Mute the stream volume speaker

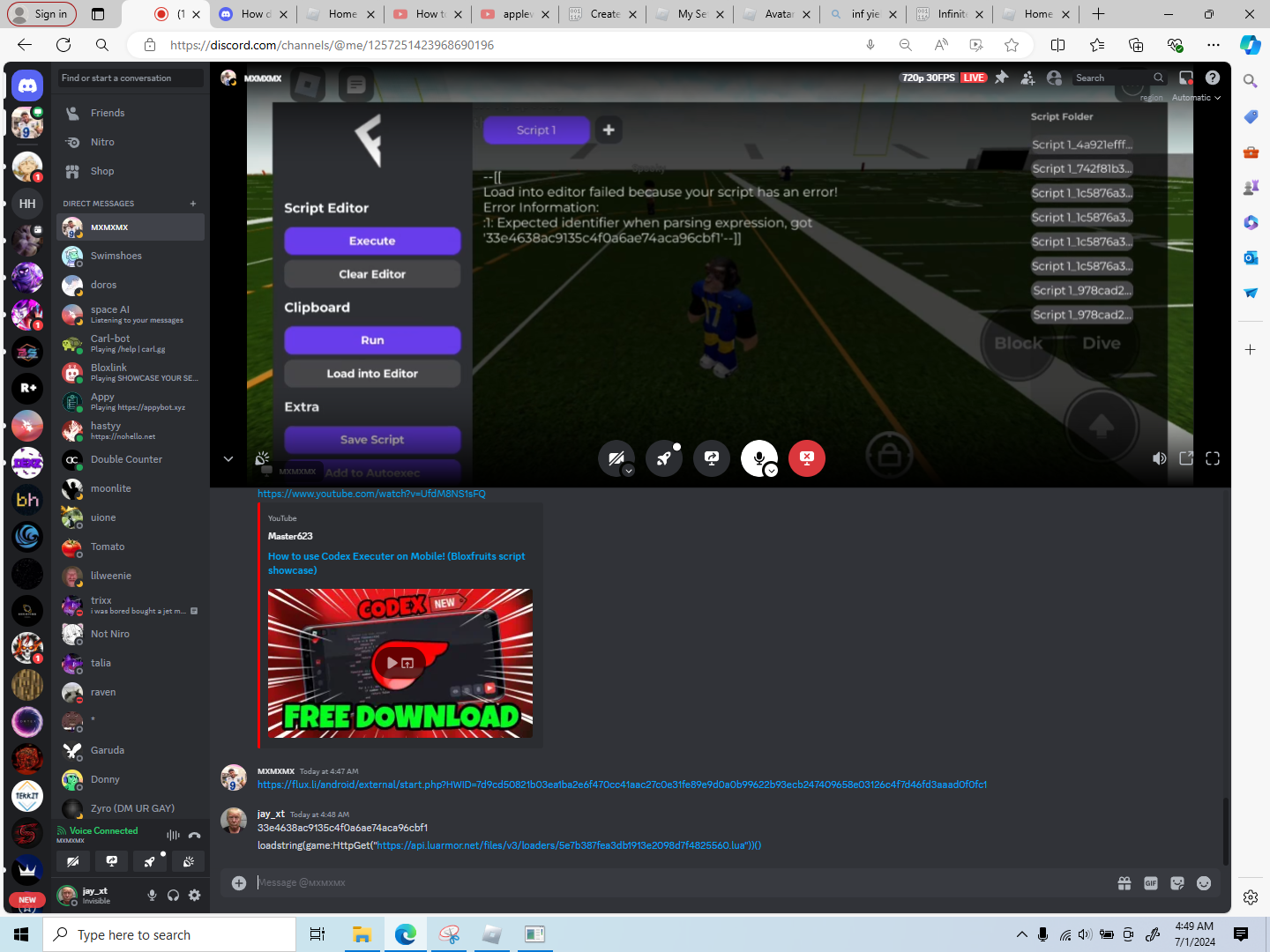tap(1160, 458)
